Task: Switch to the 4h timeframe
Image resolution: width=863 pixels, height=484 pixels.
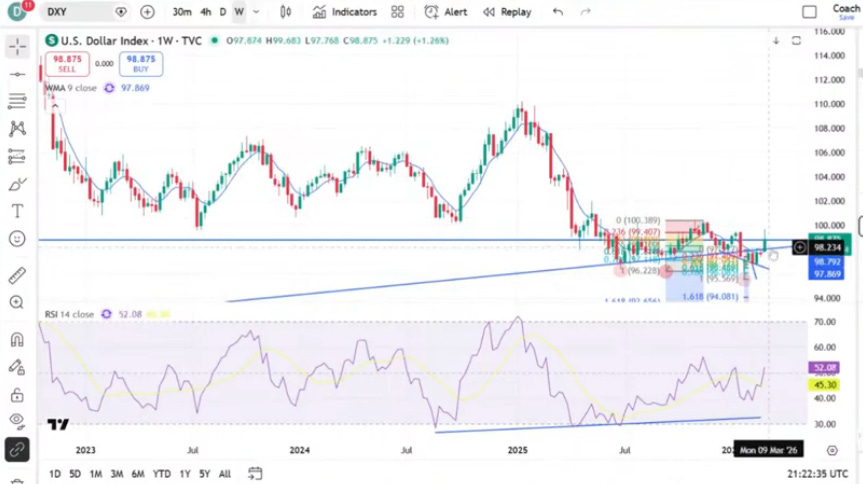Action: pos(206,12)
